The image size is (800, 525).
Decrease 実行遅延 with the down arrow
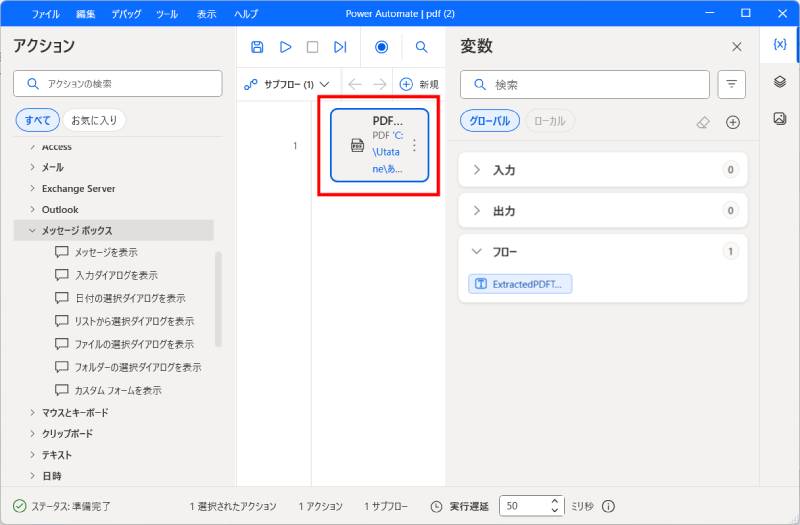[x=555, y=511]
